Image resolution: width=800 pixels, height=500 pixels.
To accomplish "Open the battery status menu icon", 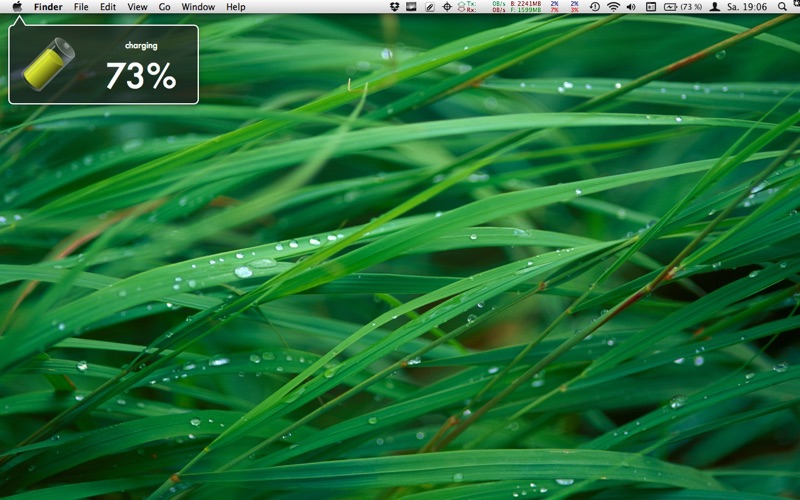I will click(x=670, y=7).
